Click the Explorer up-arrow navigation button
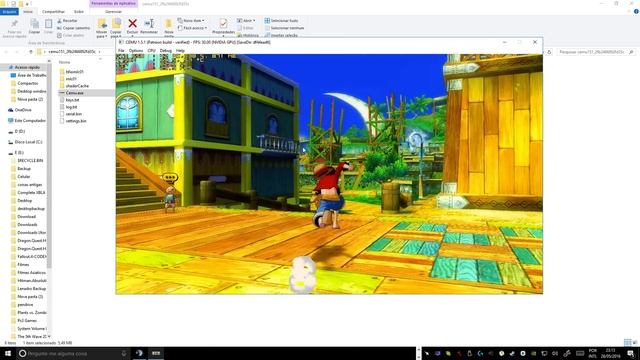Screen dimensions: 640x360 click(31, 52)
